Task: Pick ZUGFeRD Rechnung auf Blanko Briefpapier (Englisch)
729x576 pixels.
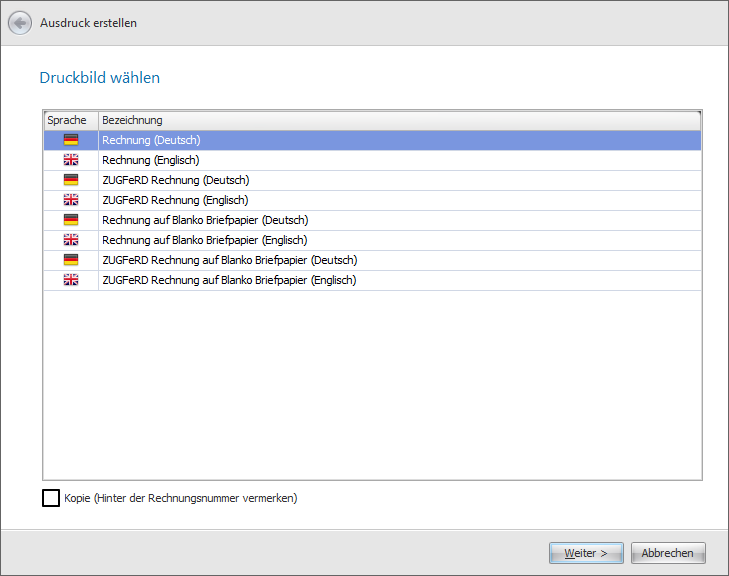Action: pyautogui.click(x=229, y=280)
